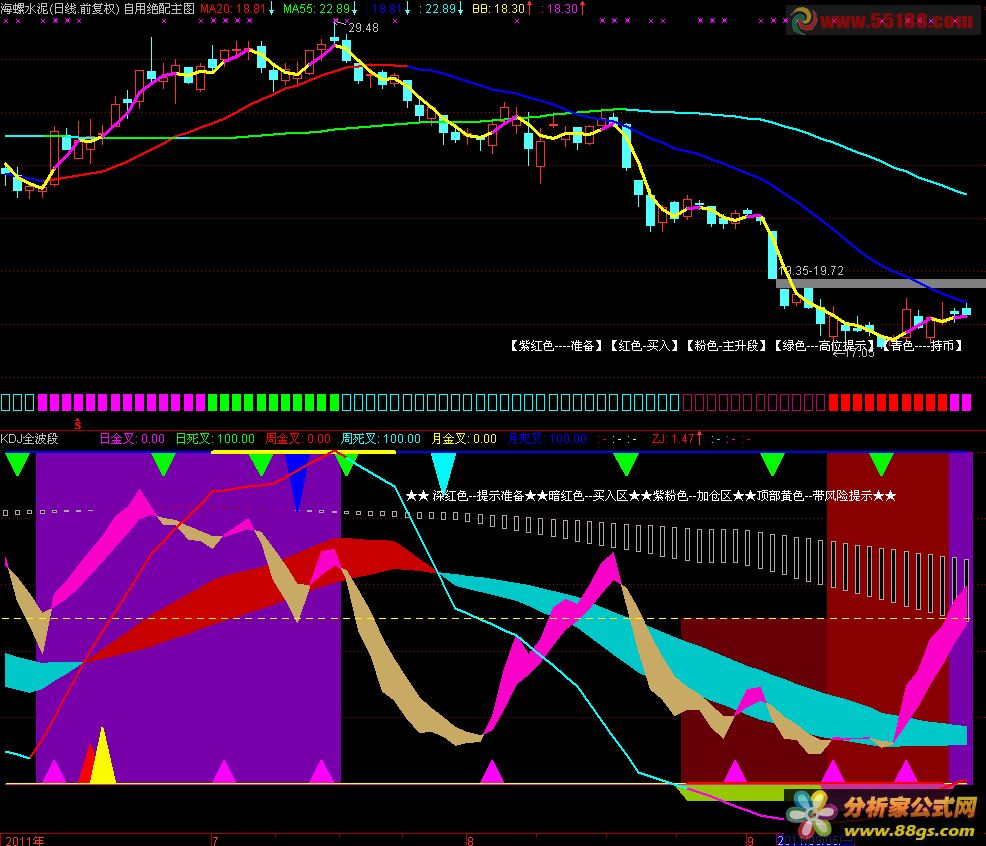Click month 8 on the time axis

pyautogui.click(x=470, y=841)
